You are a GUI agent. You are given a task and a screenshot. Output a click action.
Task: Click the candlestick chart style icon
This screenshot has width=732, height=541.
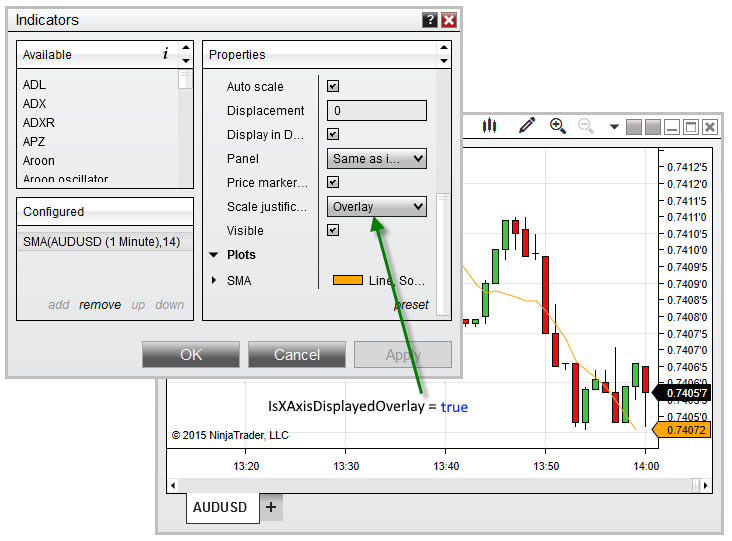pyautogui.click(x=490, y=126)
